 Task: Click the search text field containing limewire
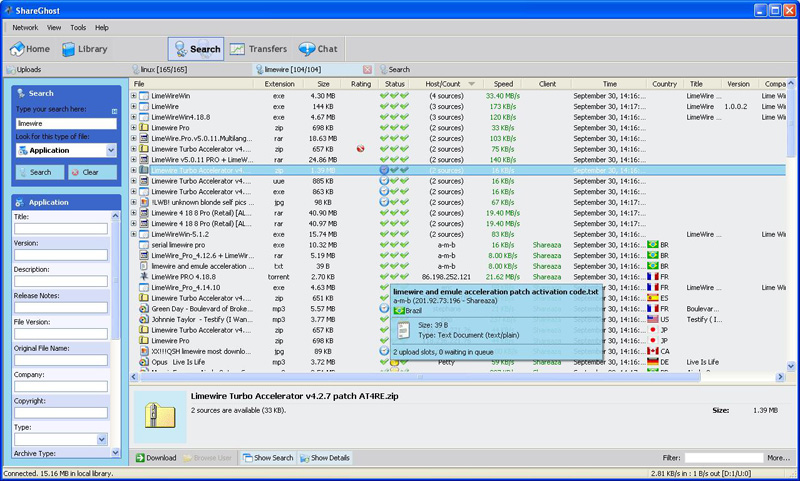click(x=66, y=123)
